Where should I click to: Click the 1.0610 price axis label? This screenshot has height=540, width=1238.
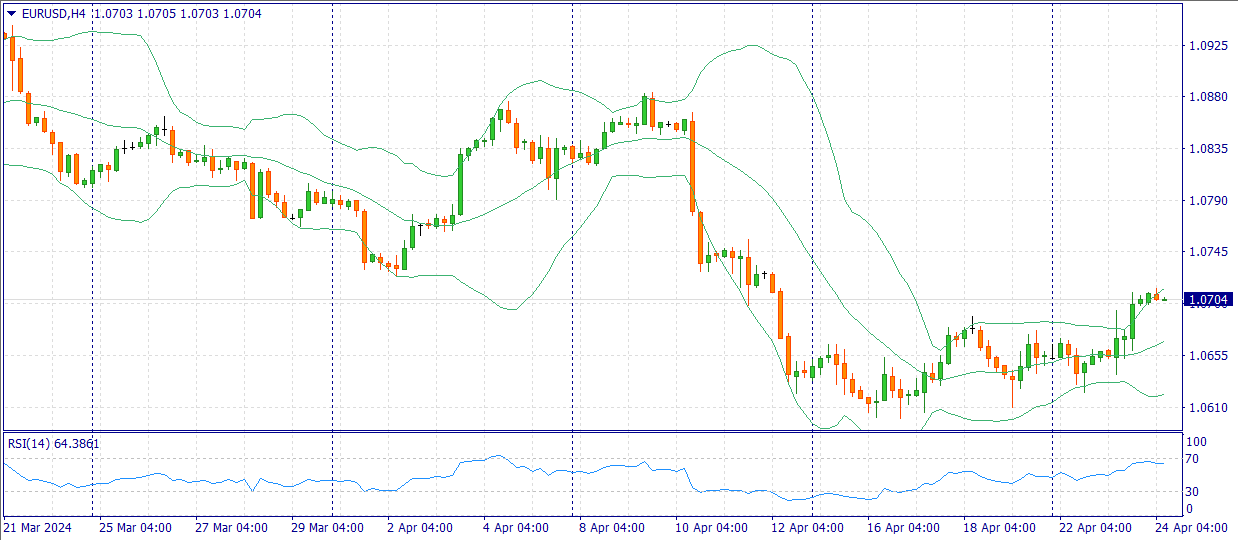point(1205,407)
